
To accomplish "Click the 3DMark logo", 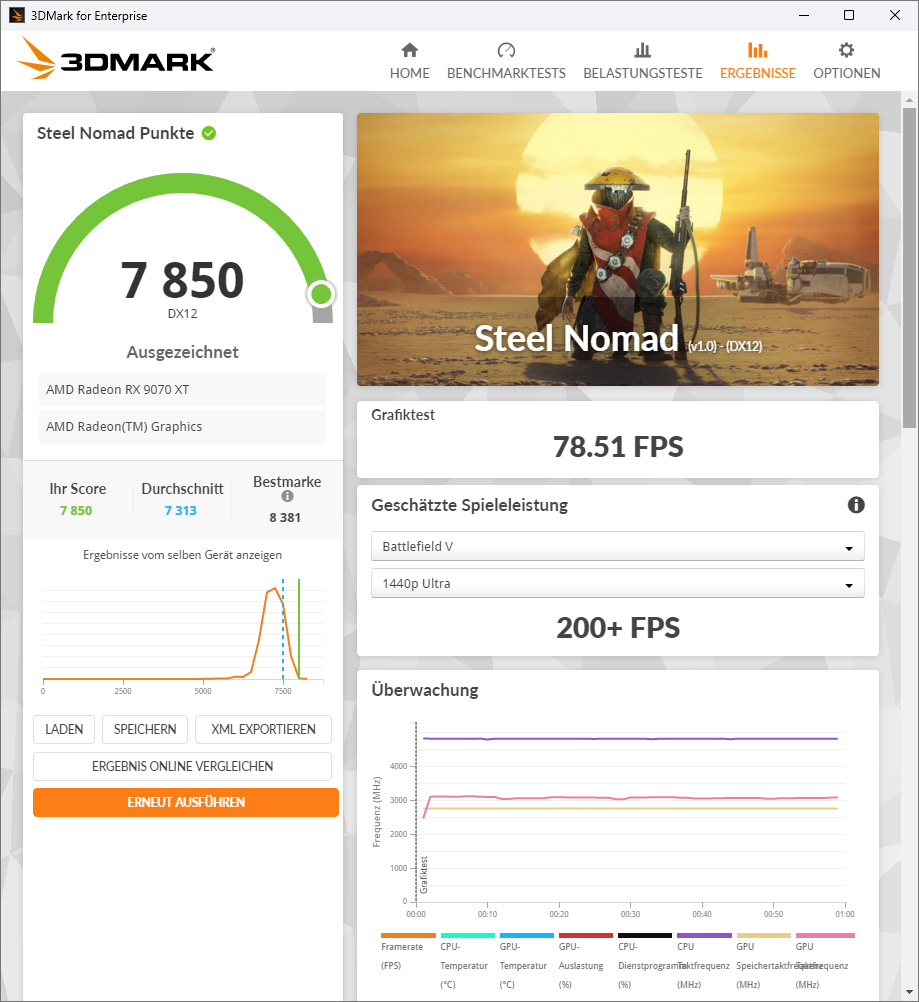I will point(116,59).
